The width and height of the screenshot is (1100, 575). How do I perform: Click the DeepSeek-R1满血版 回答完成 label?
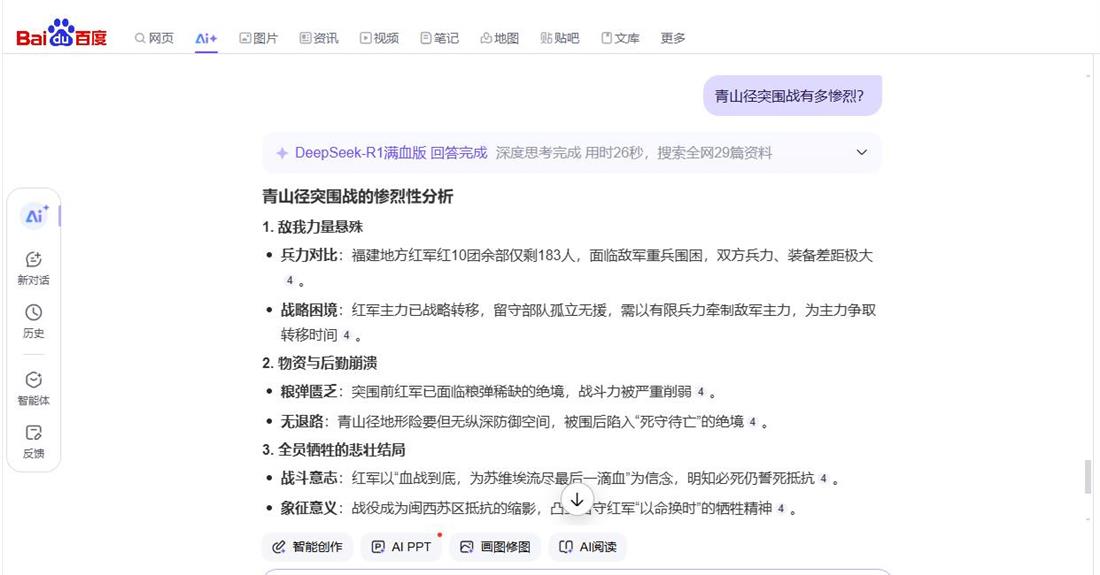point(391,153)
